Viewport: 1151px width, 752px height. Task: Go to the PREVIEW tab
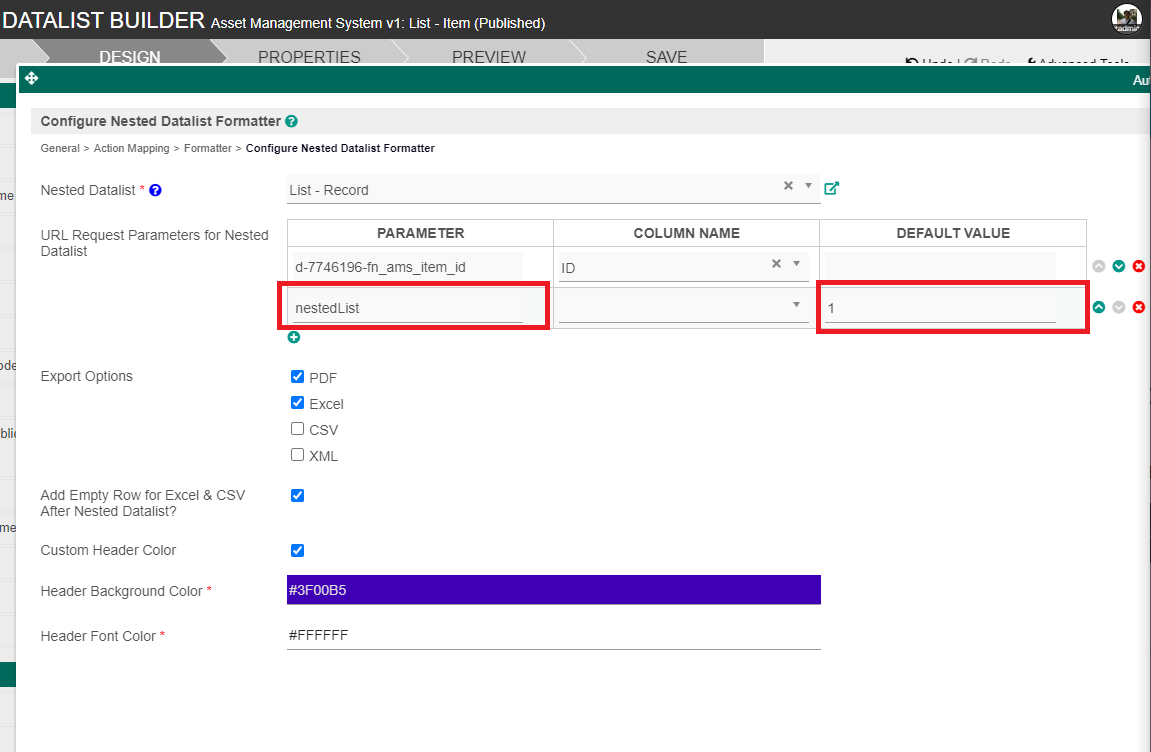[x=489, y=57]
